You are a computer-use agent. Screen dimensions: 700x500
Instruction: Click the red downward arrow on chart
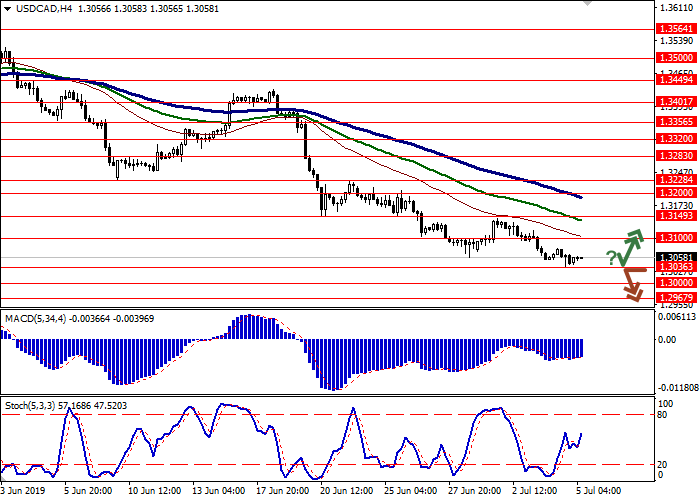tap(632, 283)
